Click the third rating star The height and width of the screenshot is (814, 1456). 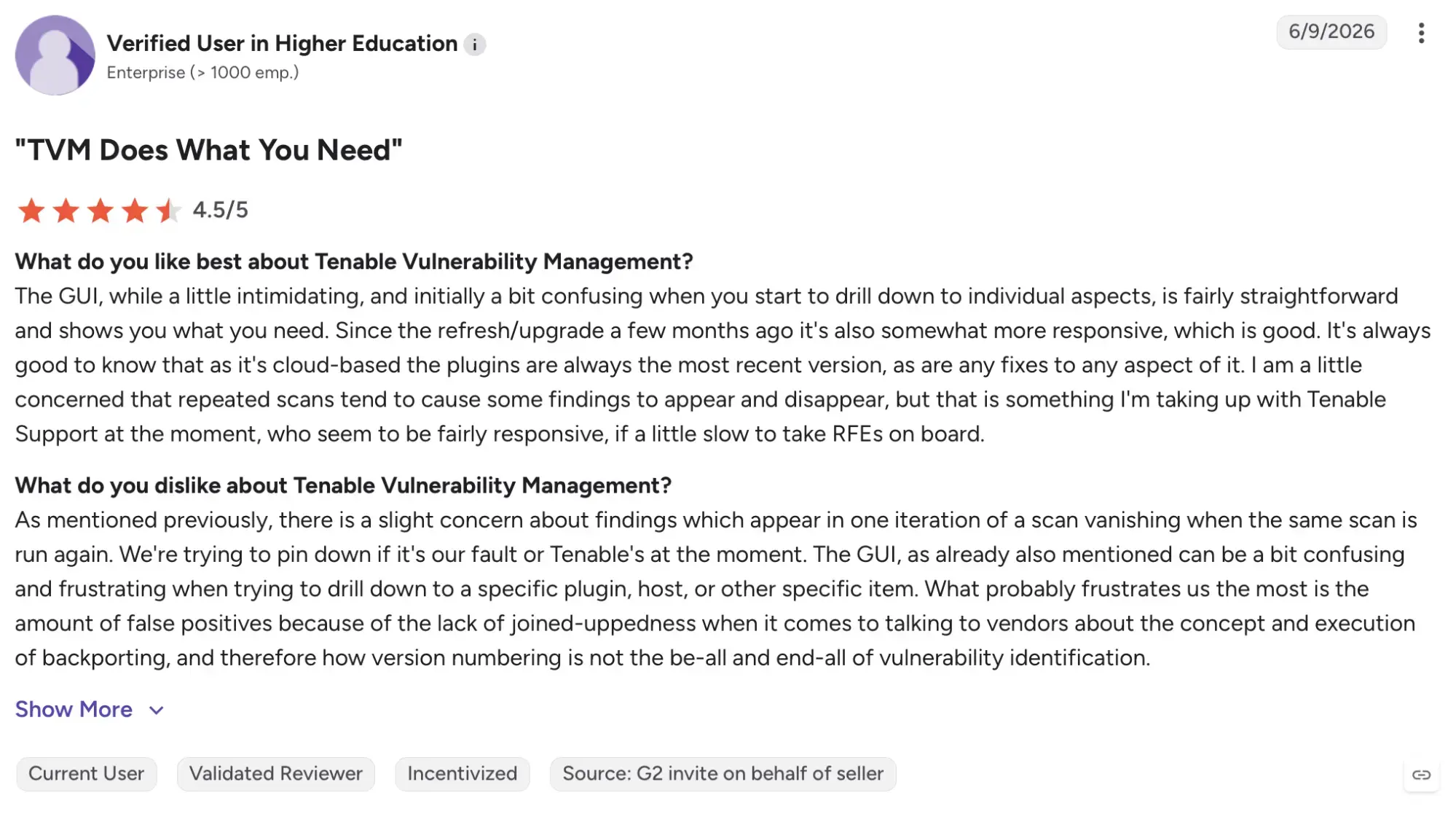click(x=100, y=211)
